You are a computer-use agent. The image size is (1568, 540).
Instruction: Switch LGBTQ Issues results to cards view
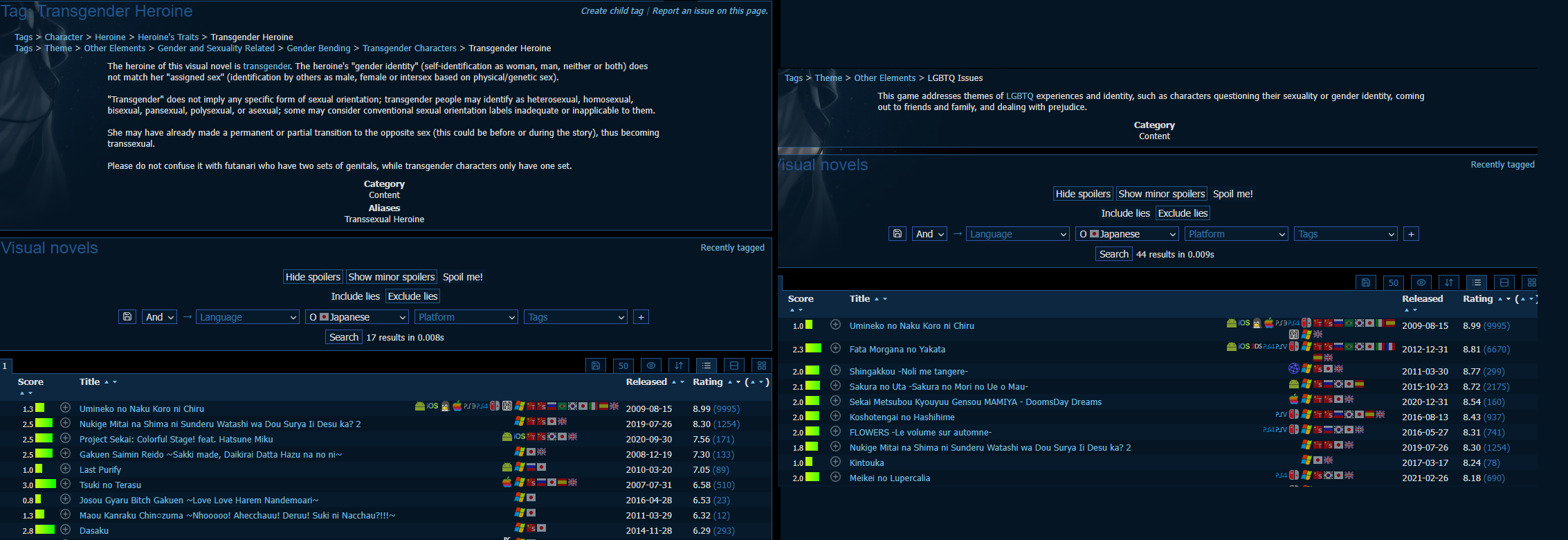coord(1504,282)
